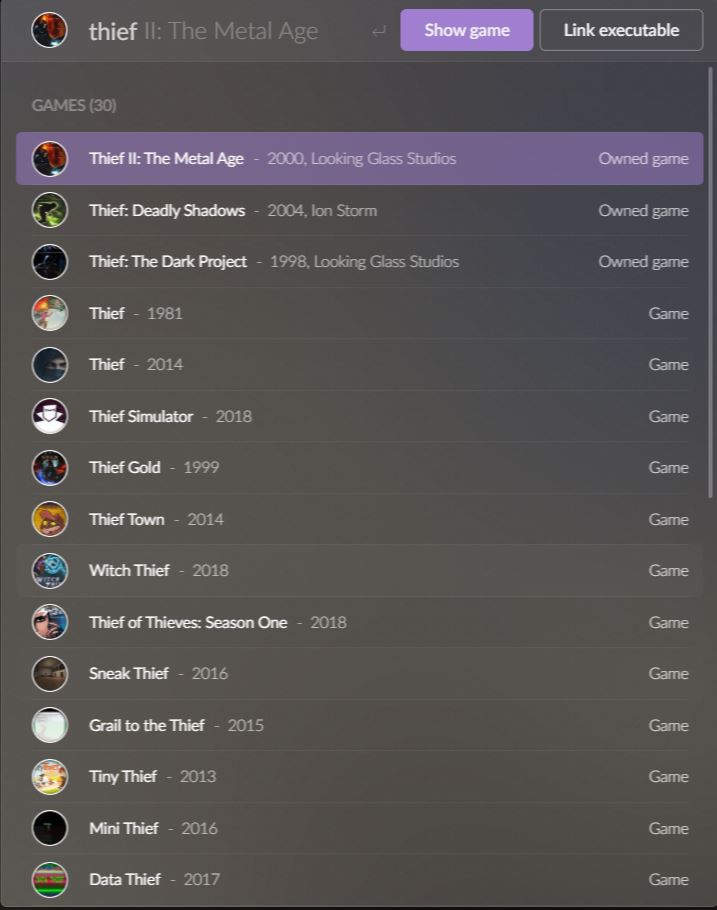Select the Sneak Thief 2016 entry
The height and width of the screenshot is (910, 717).
(359, 674)
